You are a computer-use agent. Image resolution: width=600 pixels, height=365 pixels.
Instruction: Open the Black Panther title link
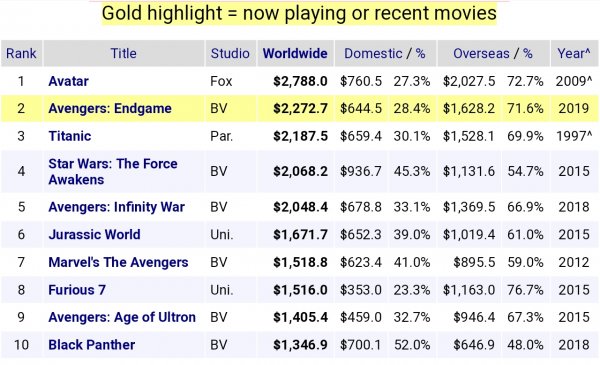coord(91,345)
